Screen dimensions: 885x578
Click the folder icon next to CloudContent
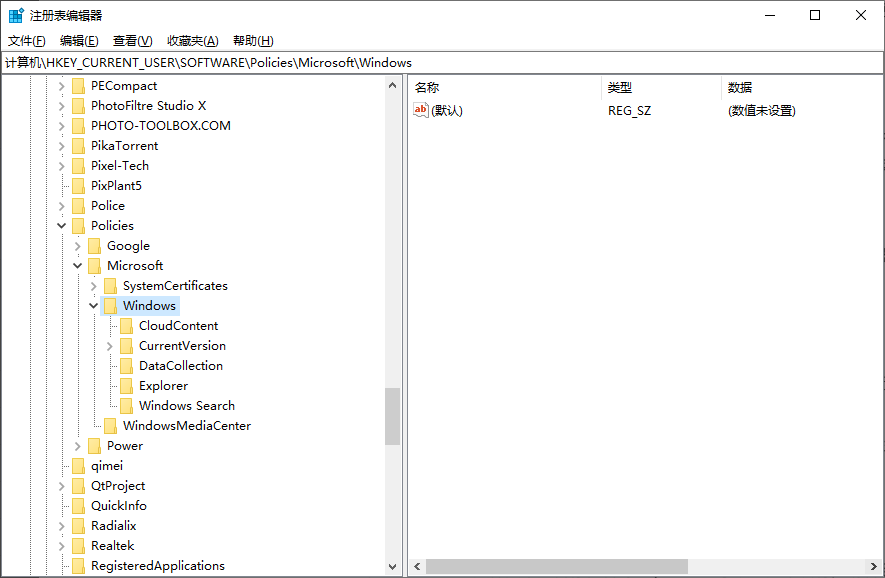[127, 325]
